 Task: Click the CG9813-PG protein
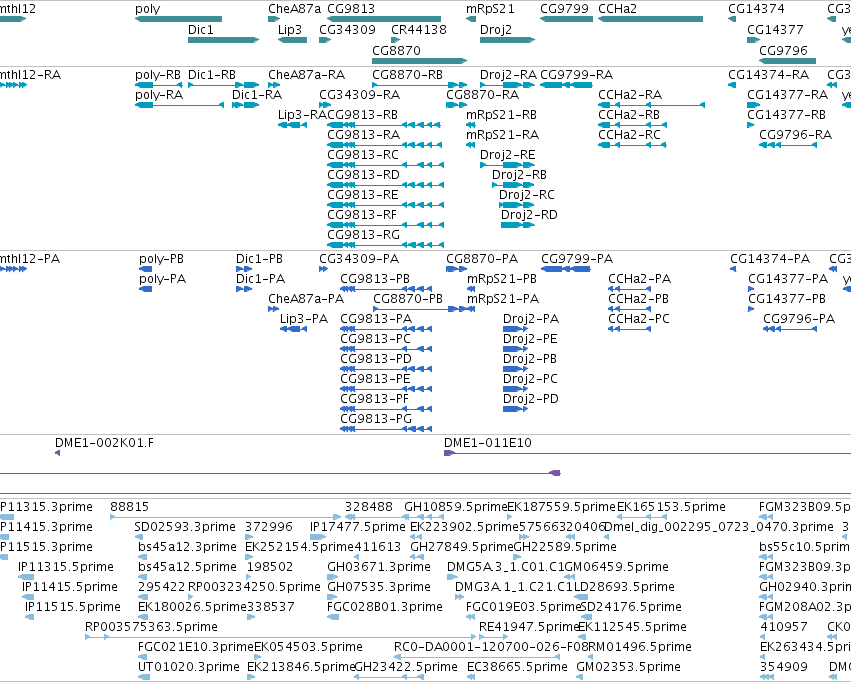(386, 429)
